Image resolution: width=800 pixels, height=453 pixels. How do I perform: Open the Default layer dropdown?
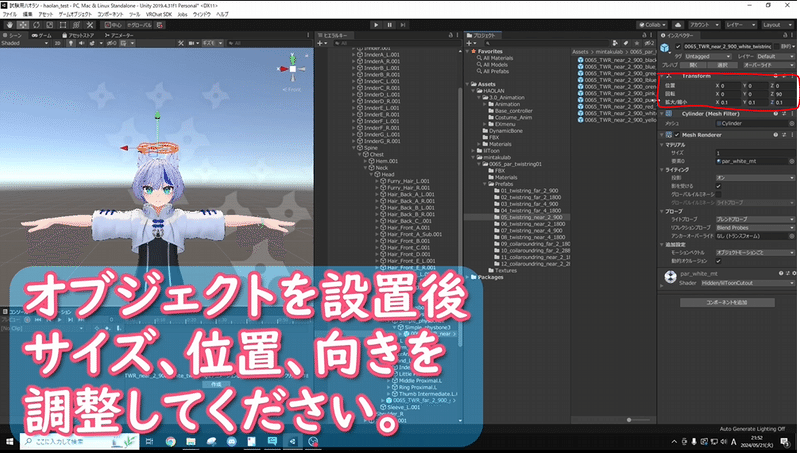pyautogui.click(x=774, y=56)
